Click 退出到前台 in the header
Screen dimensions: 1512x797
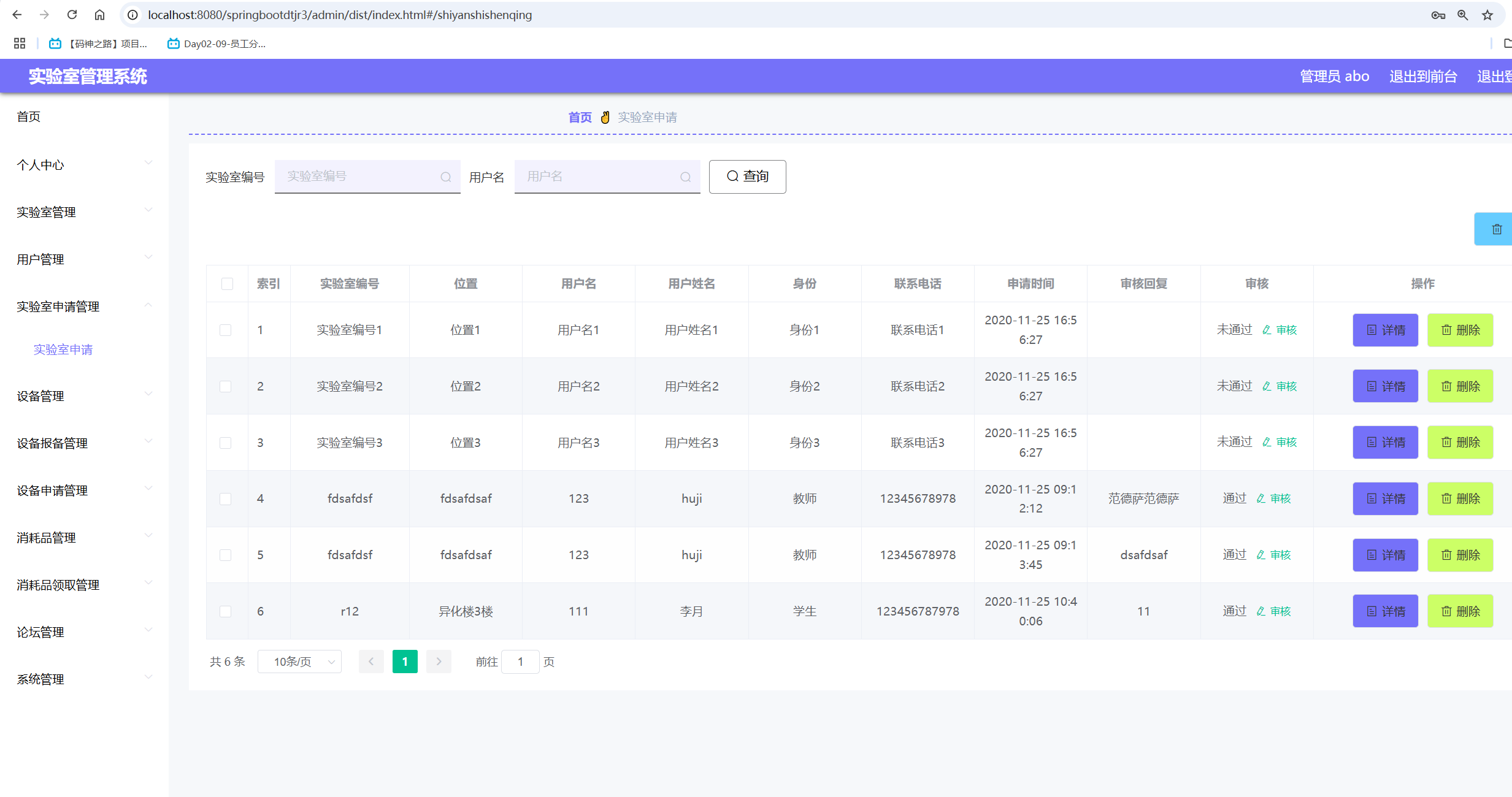1423,76
